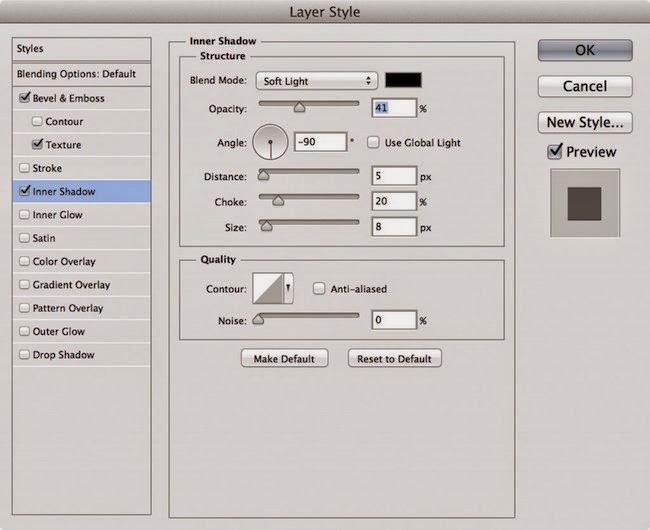Viewport: 650px width, 530px height.
Task: Tick the Outer Glow checkbox
Action: point(24,331)
